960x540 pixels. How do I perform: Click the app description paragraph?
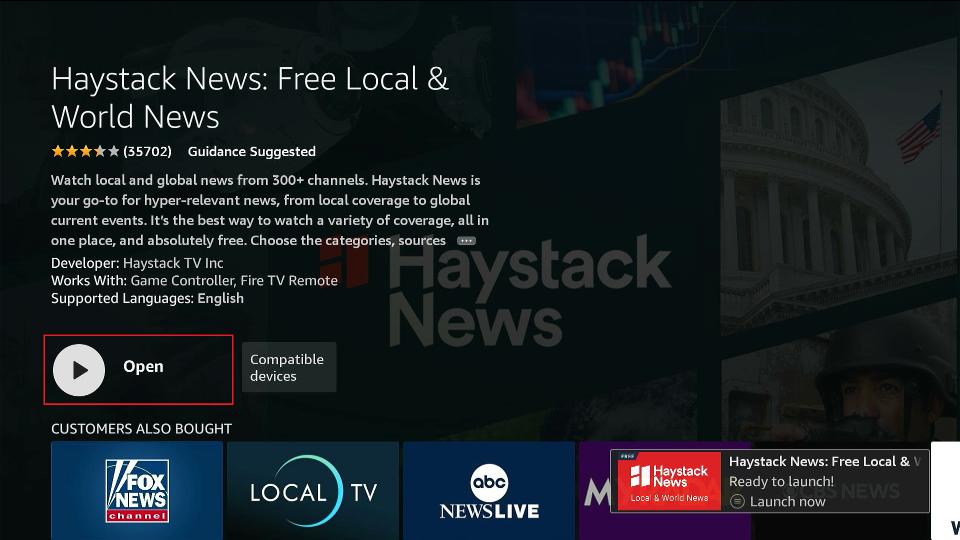coord(269,210)
